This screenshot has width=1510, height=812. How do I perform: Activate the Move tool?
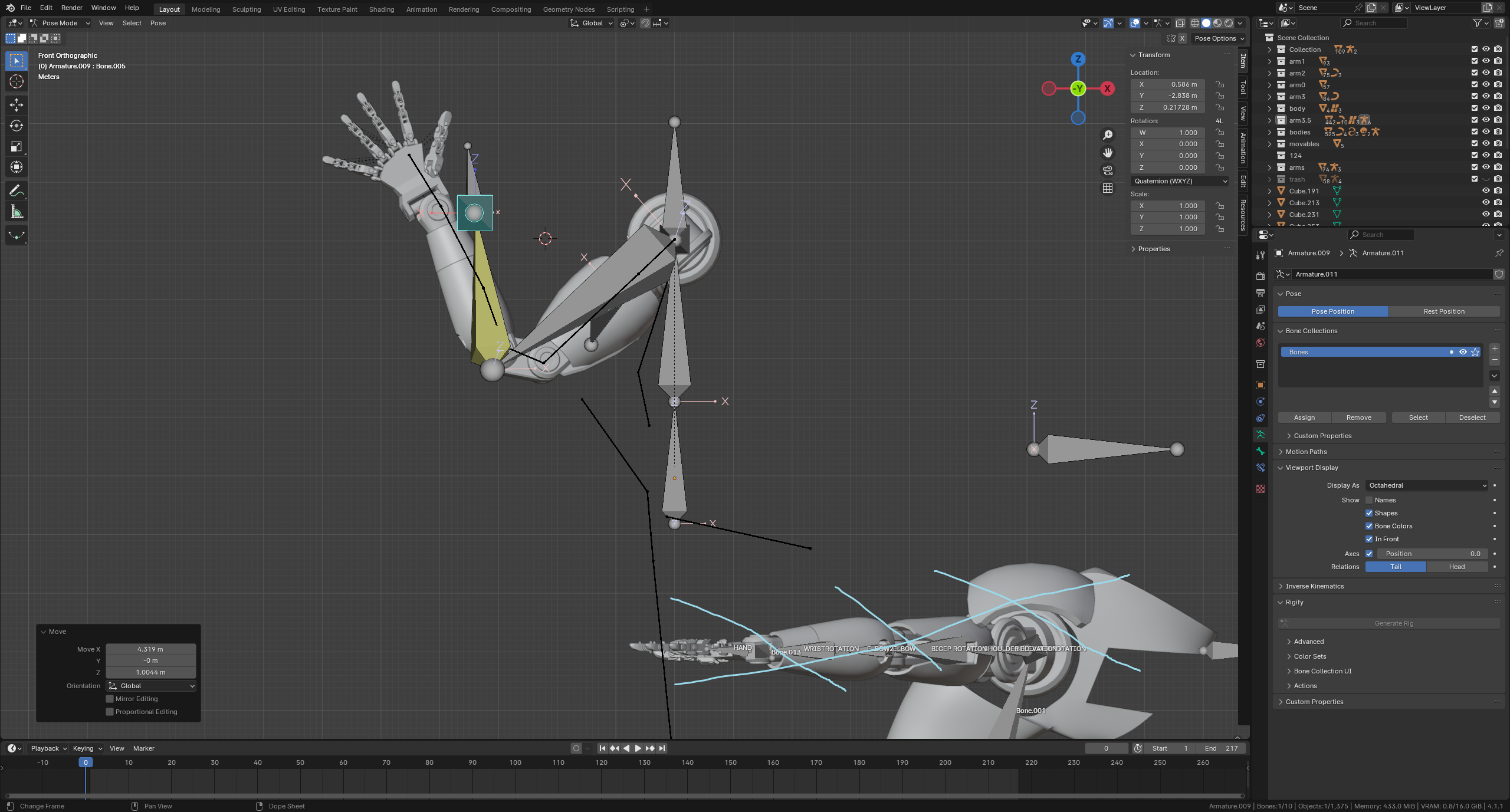(17, 105)
